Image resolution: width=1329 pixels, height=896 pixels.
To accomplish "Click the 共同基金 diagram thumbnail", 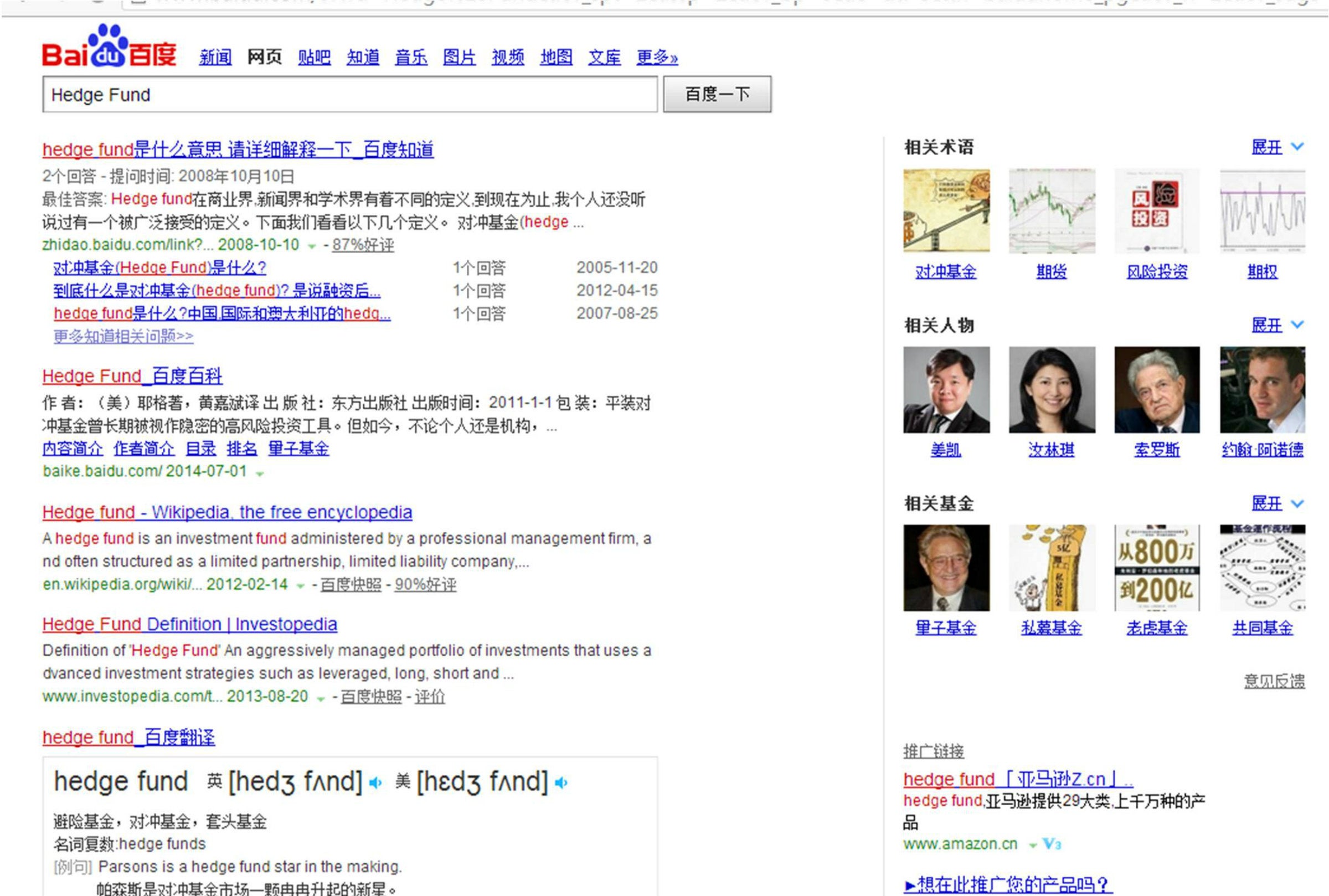I will pyautogui.click(x=1263, y=568).
